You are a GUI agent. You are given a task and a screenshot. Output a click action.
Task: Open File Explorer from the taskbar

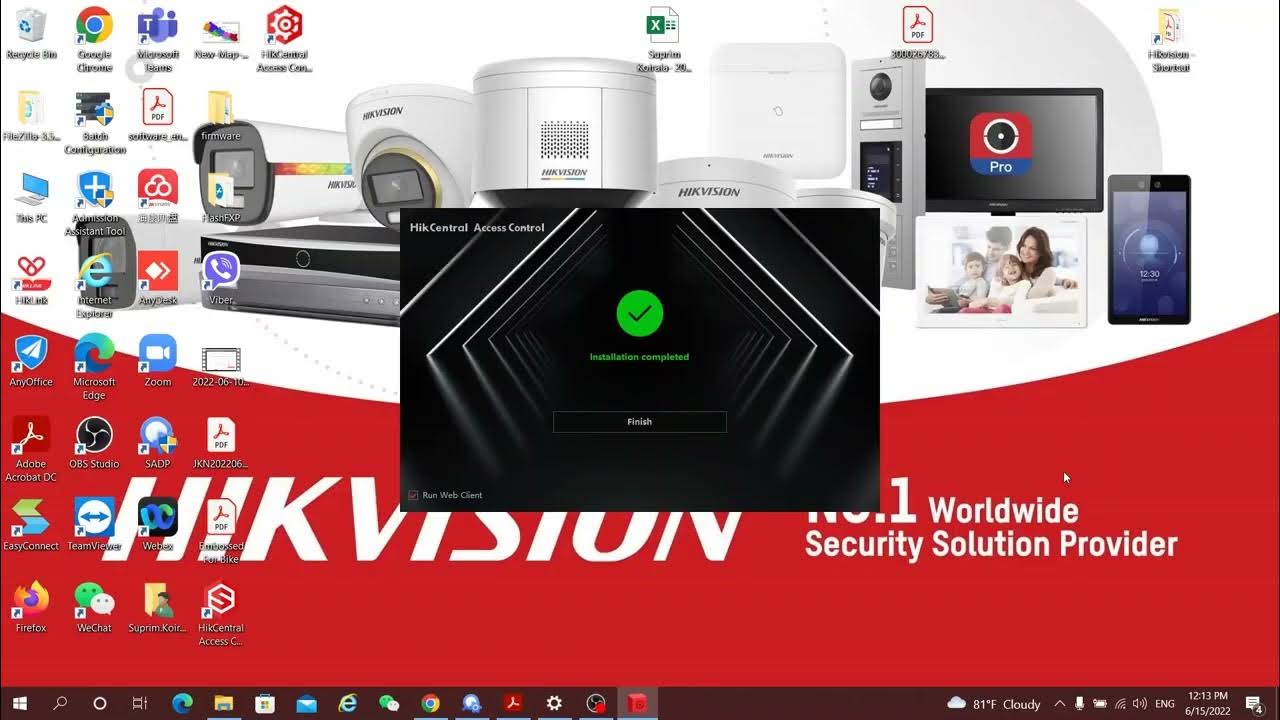(x=224, y=704)
